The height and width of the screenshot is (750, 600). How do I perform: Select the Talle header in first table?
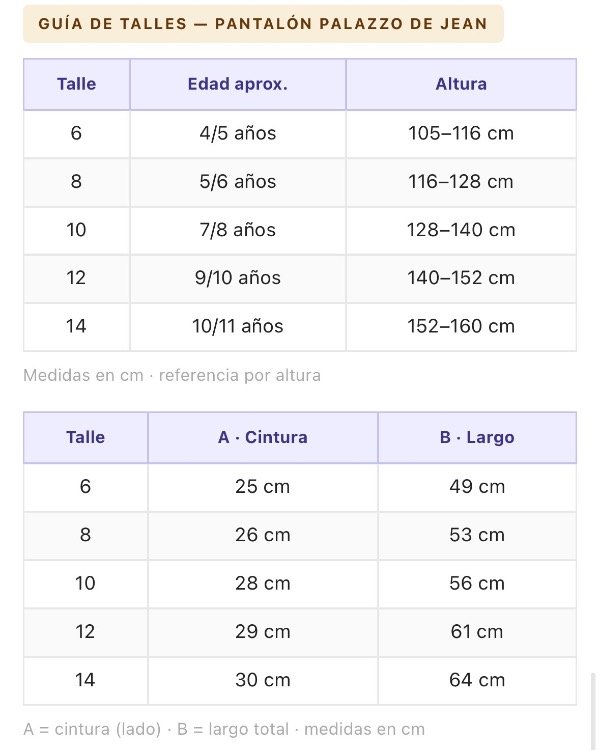pyautogui.click(x=77, y=84)
